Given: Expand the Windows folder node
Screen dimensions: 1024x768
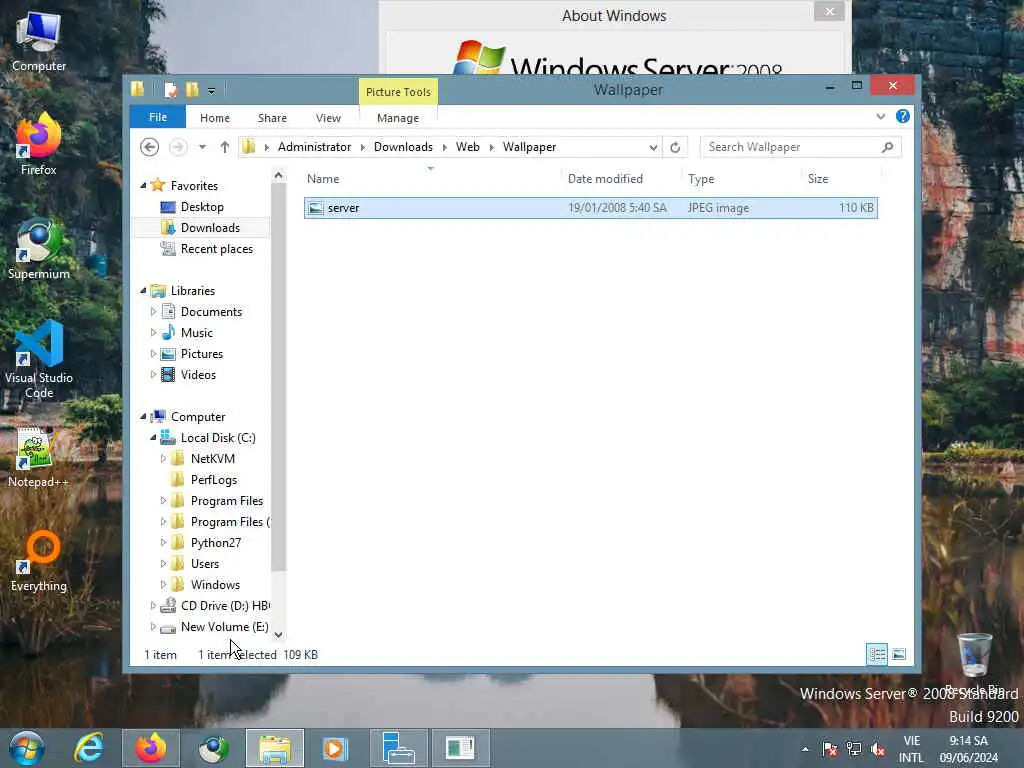Looking at the screenshot, I should click(163, 584).
